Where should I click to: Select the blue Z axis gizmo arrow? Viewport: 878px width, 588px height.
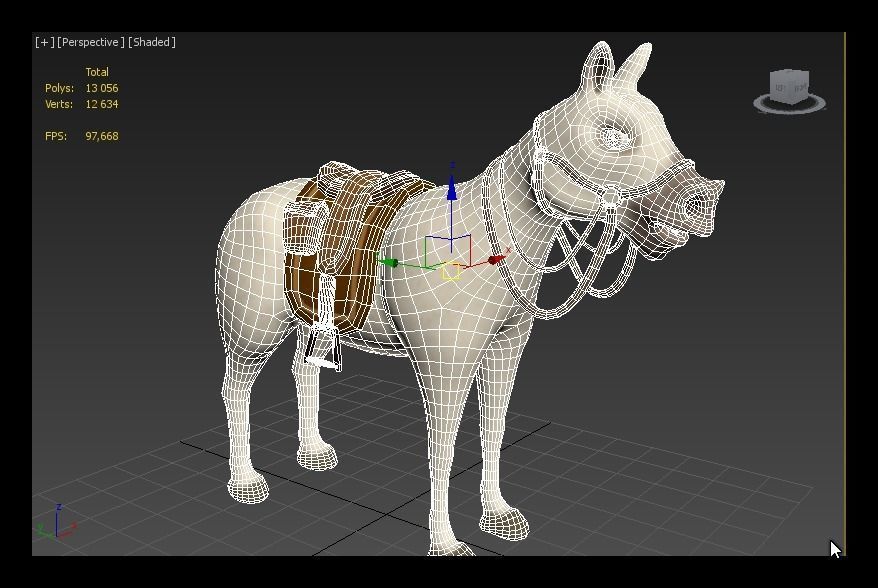[x=451, y=189]
